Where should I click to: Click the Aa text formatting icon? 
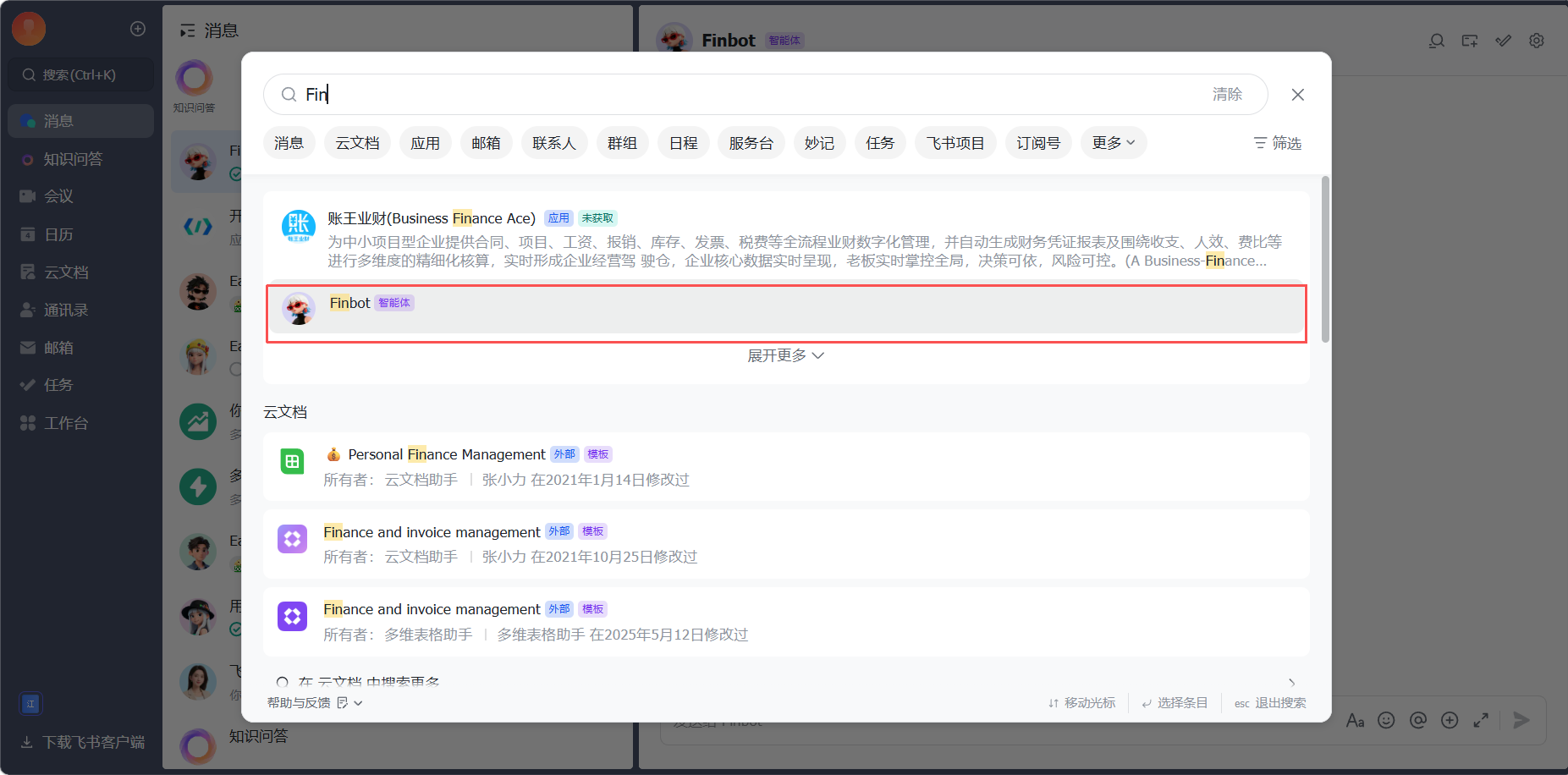pos(1355,720)
